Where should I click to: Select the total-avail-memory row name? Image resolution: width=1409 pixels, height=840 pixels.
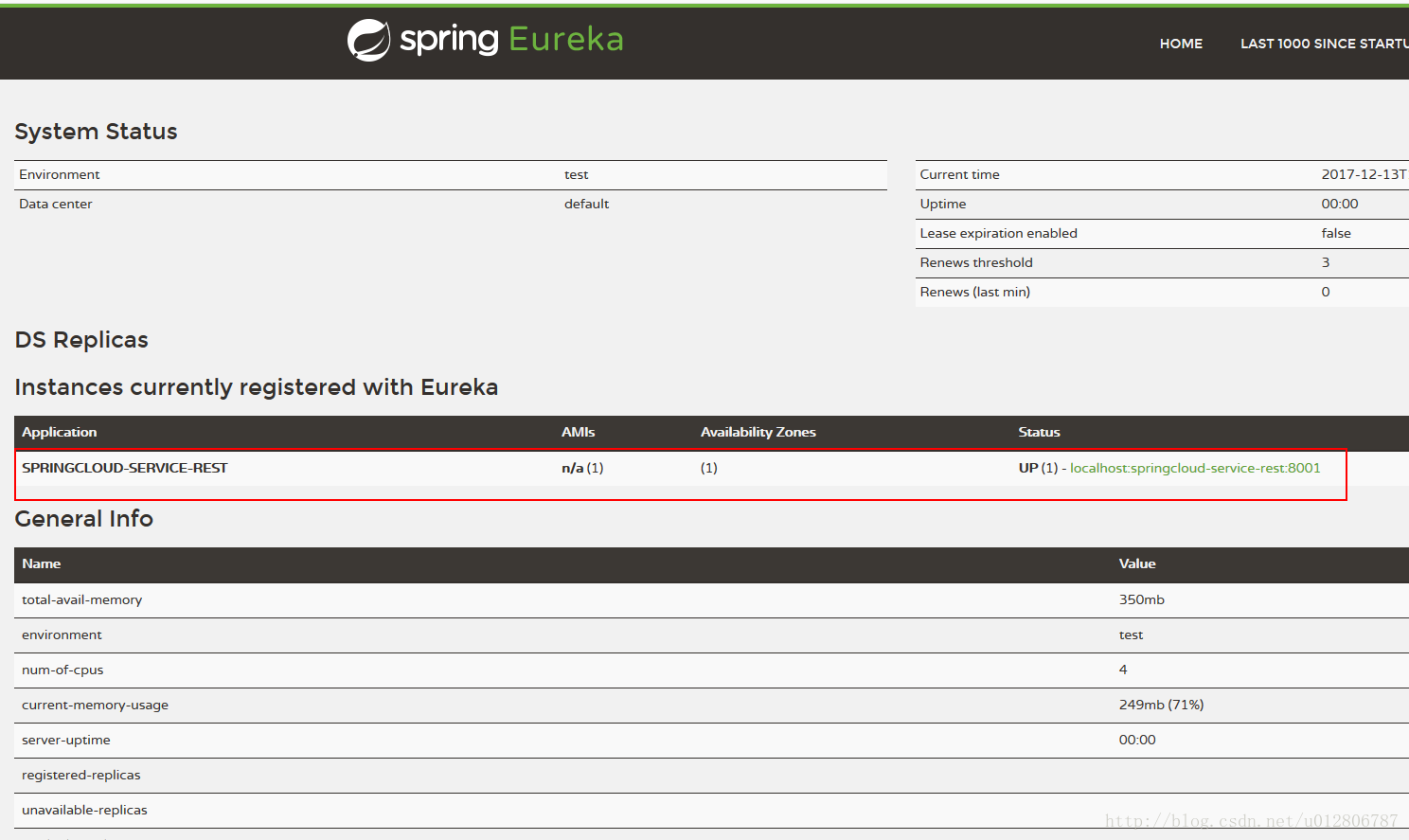coord(81,599)
